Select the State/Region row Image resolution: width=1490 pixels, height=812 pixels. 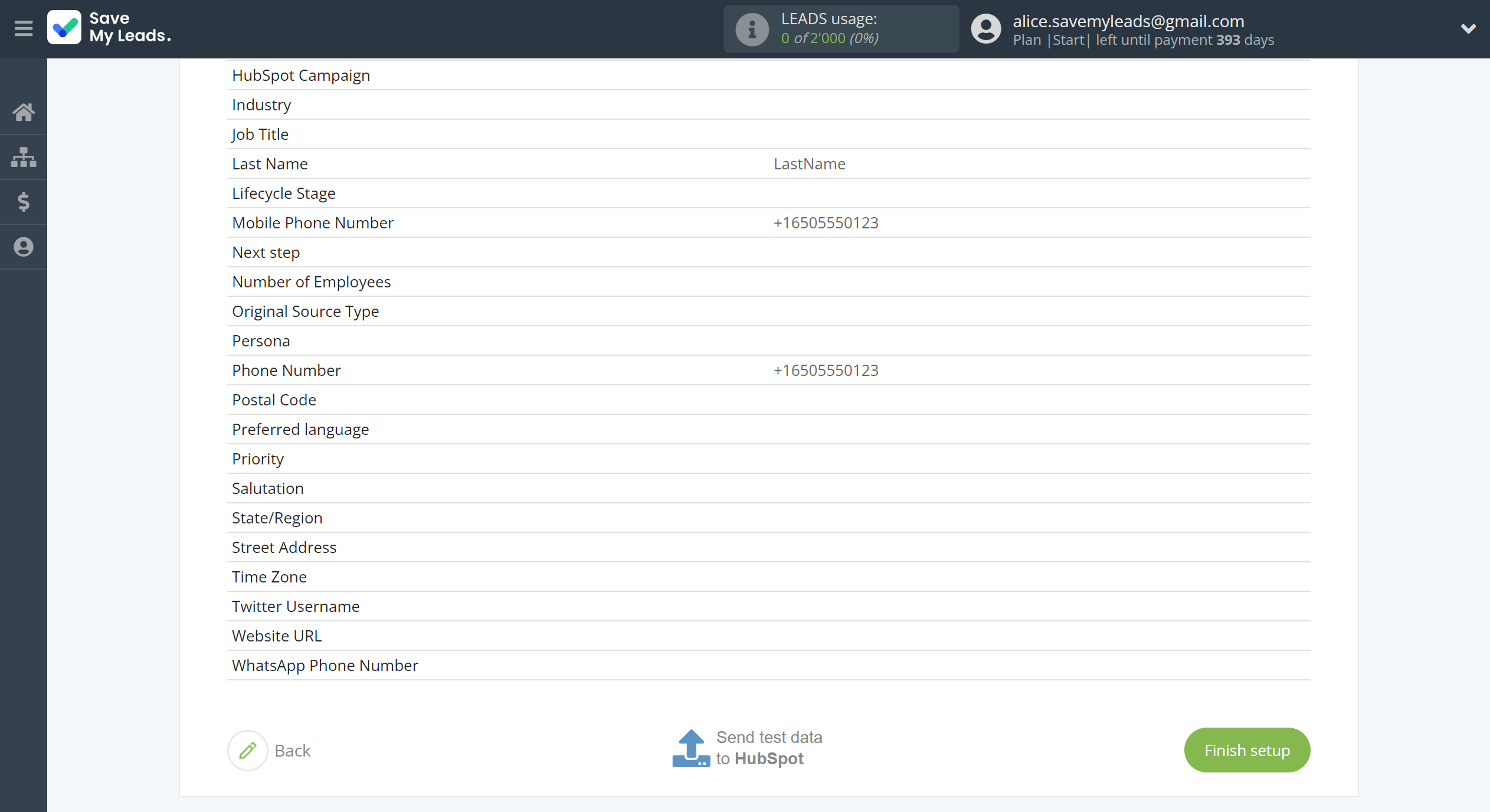click(x=768, y=518)
